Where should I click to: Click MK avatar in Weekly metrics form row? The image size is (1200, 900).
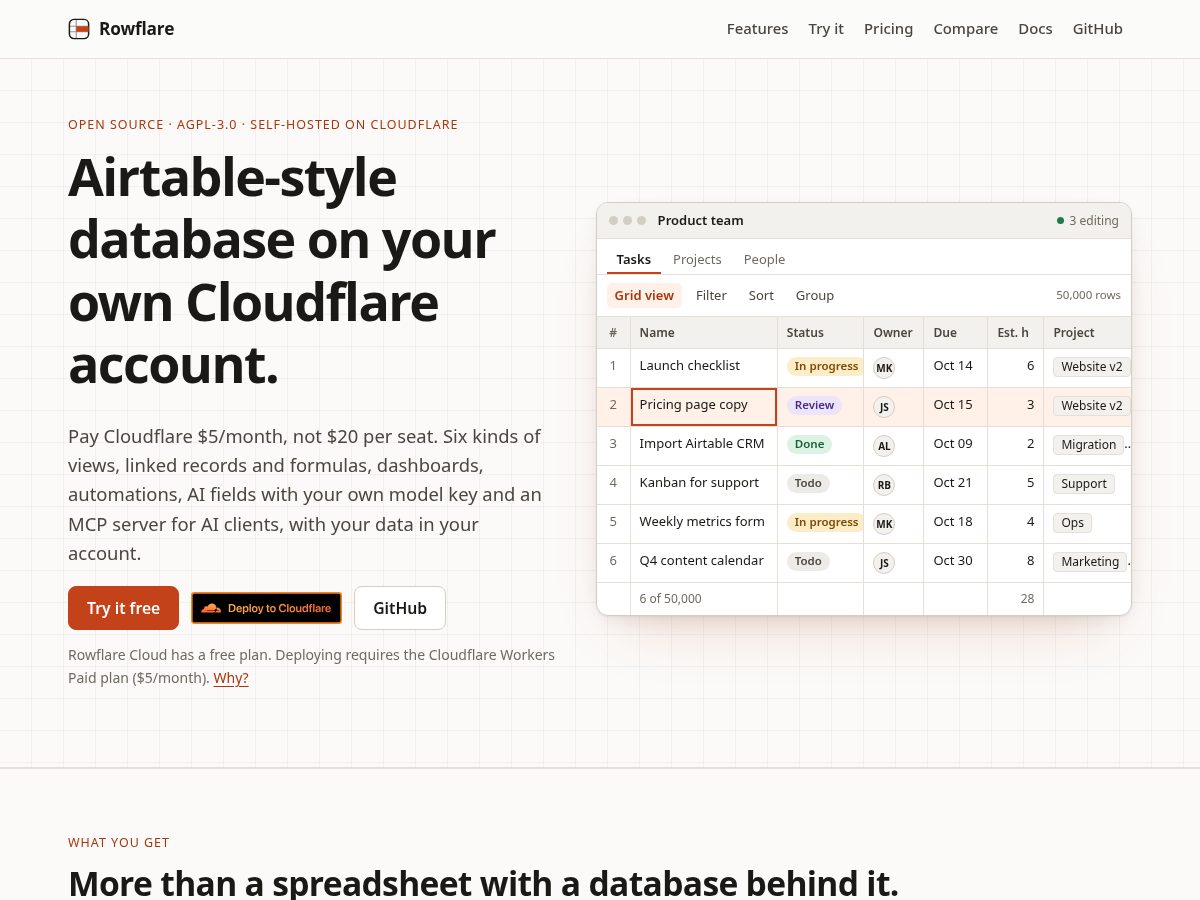pyautogui.click(x=884, y=524)
